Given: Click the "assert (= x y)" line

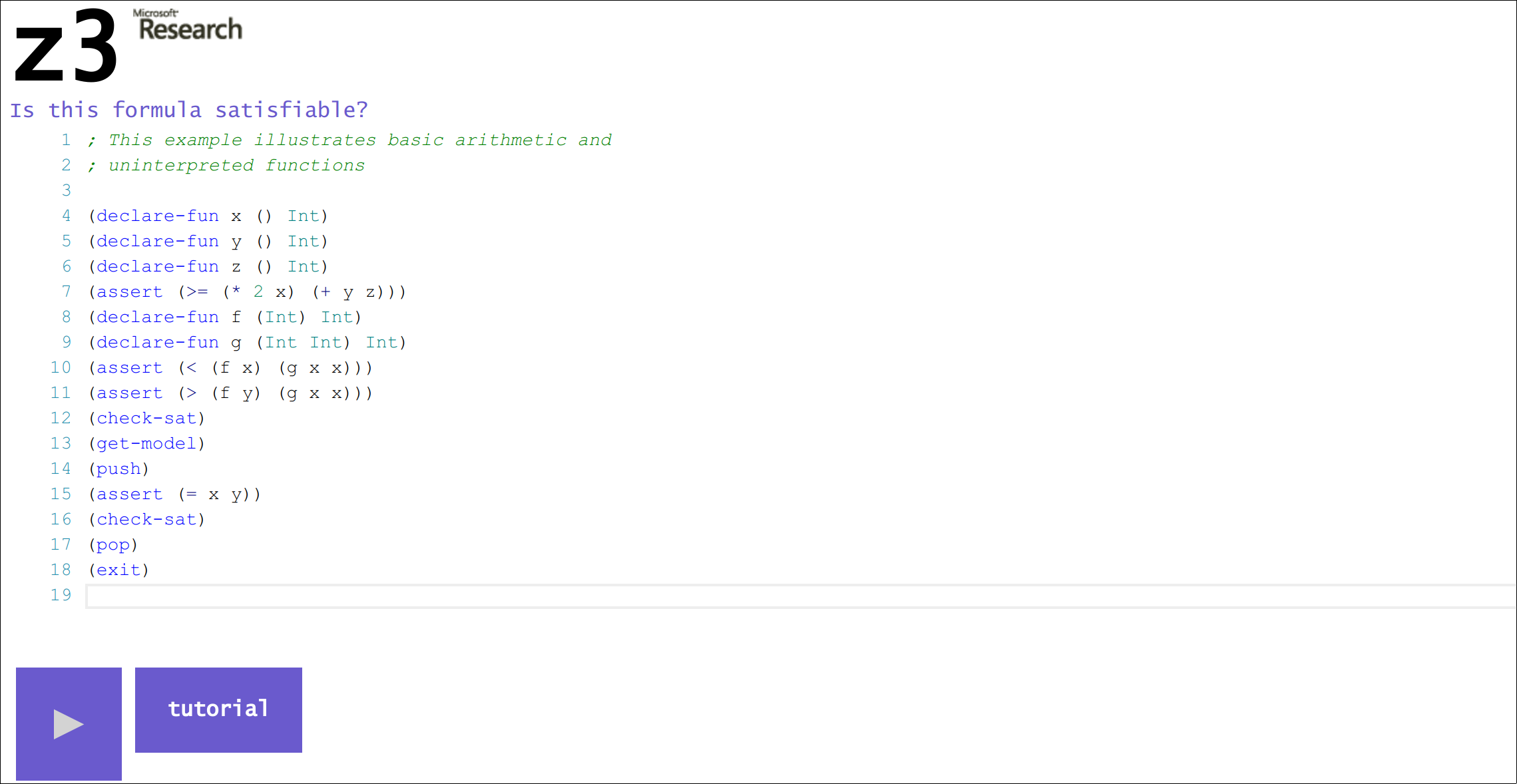Looking at the screenshot, I should (174, 494).
